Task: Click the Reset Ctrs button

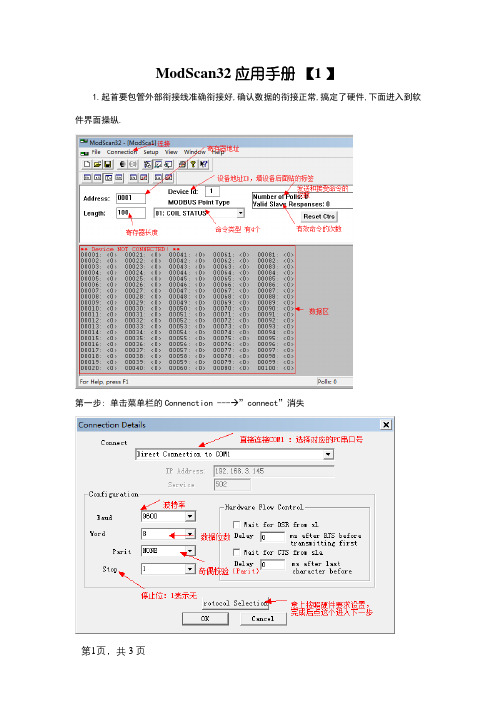Action: point(319,217)
